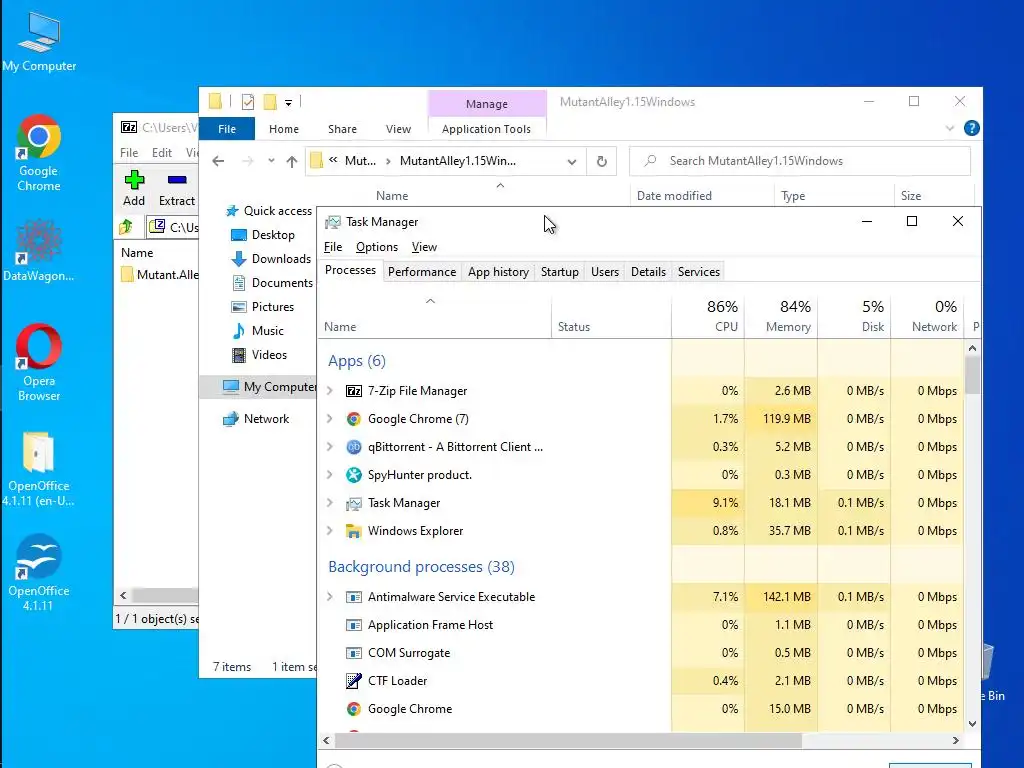Click Explorer Back navigation arrow
The image size is (1024, 768).
[x=218, y=161]
